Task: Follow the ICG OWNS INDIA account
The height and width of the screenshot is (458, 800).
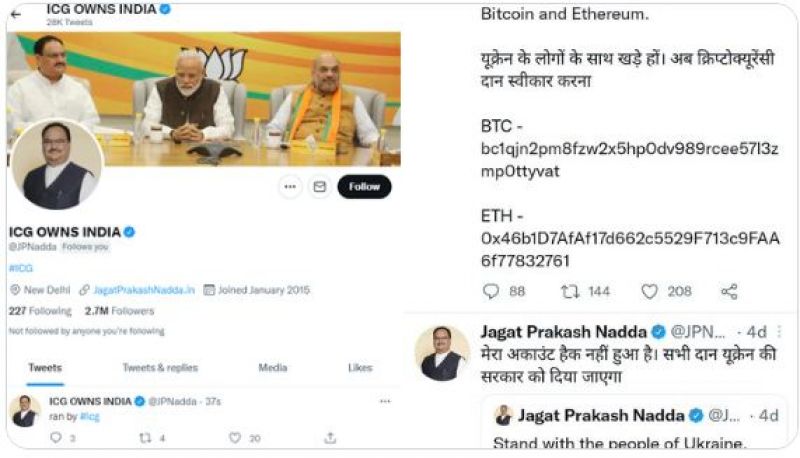Action: point(364,187)
